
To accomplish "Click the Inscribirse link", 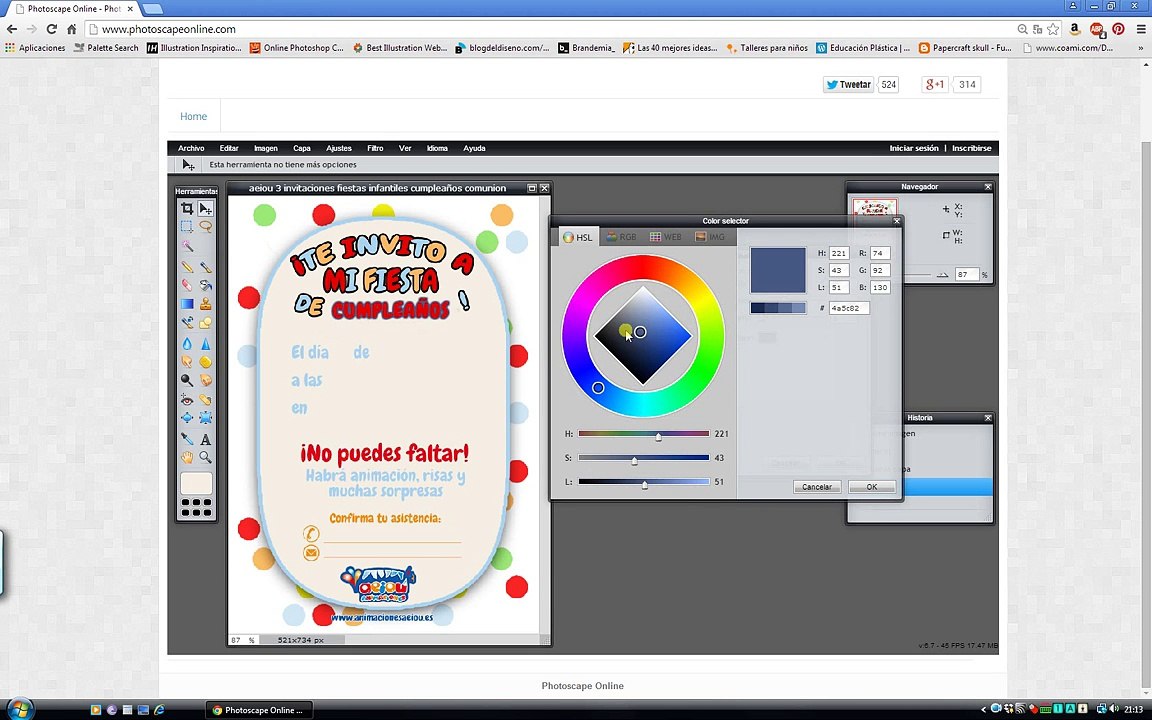I will pyautogui.click(x=971, y=148).
